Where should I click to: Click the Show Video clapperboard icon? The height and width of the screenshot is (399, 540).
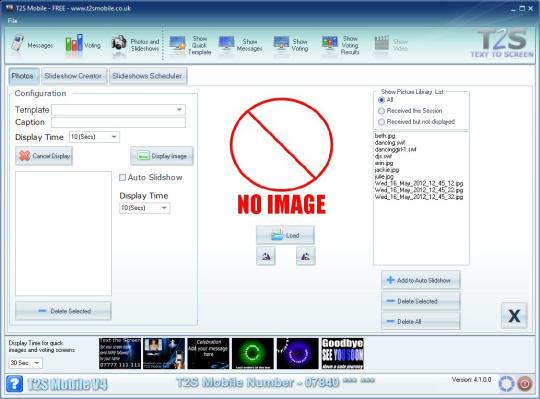(382, 44)
